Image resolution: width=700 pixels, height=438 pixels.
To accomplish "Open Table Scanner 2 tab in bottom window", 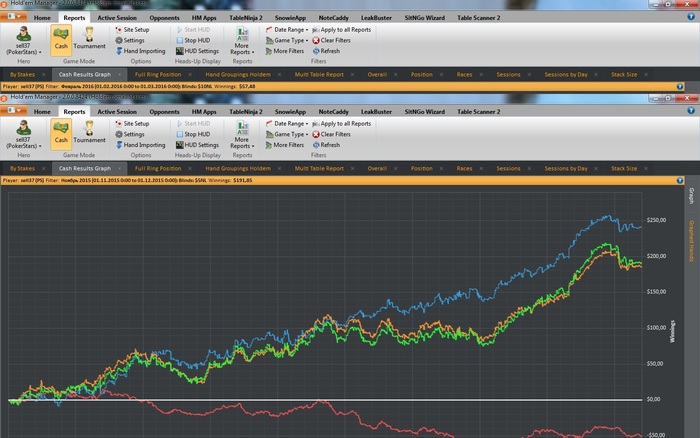I will pyautogui.click(x=479, y=112).
